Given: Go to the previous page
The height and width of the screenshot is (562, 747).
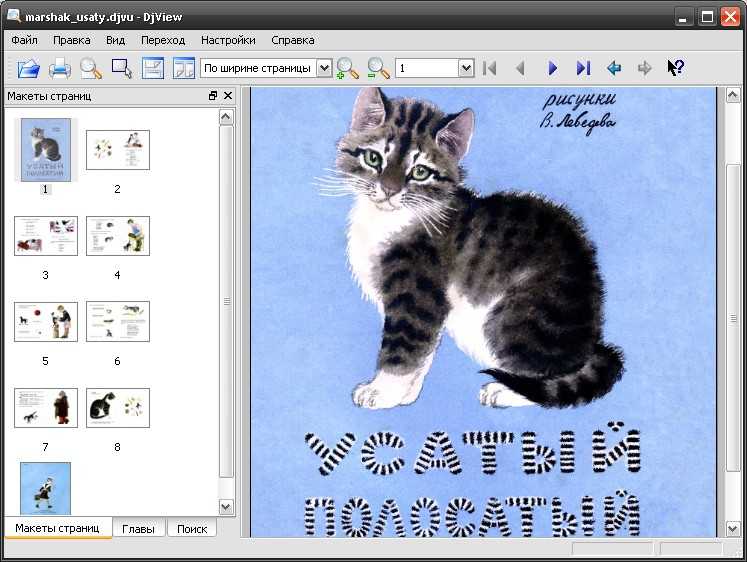Looking at the screenshot, I should click(520, 68).
